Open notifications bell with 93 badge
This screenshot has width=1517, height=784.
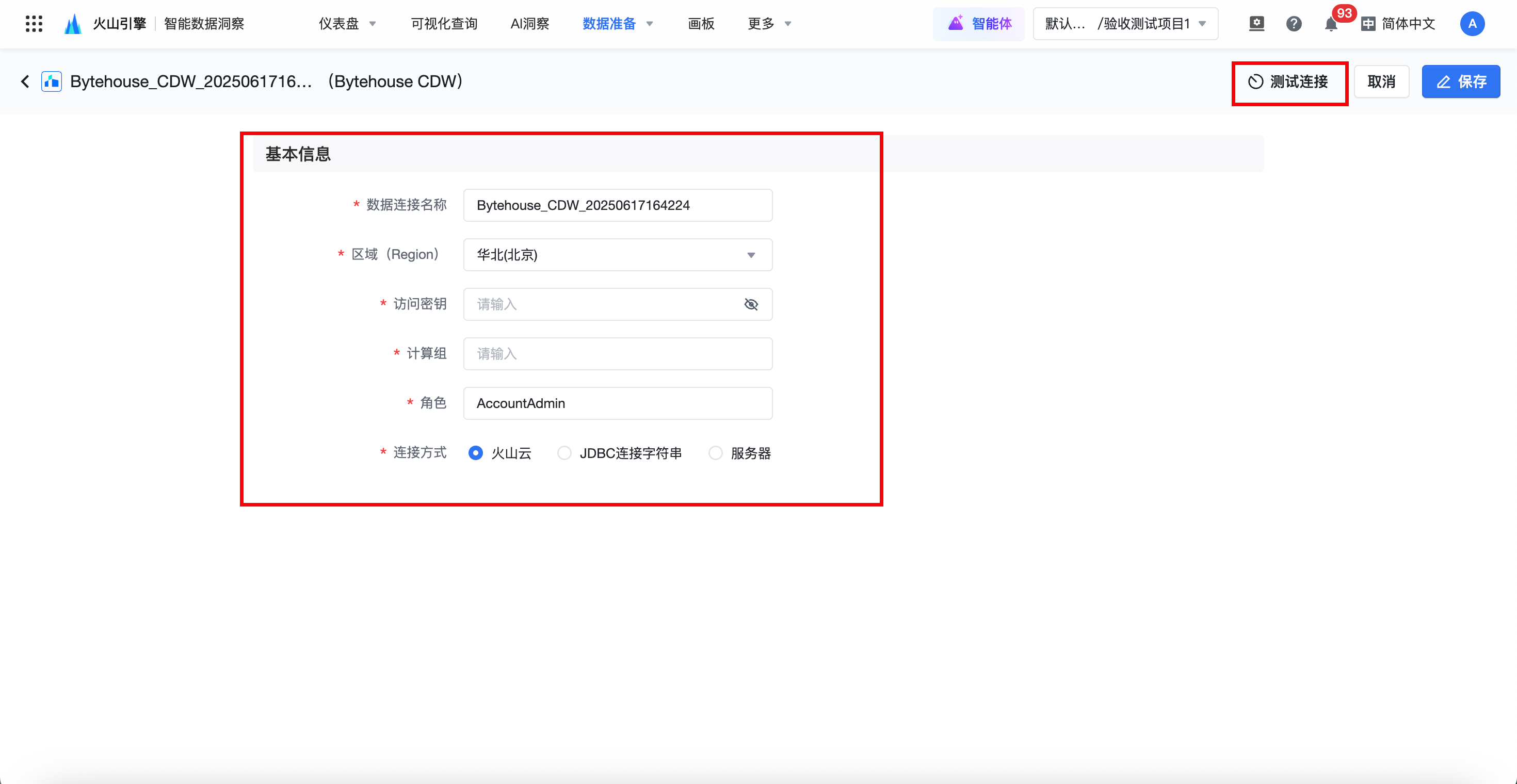pyautogui.click(x=1331, y=24)
